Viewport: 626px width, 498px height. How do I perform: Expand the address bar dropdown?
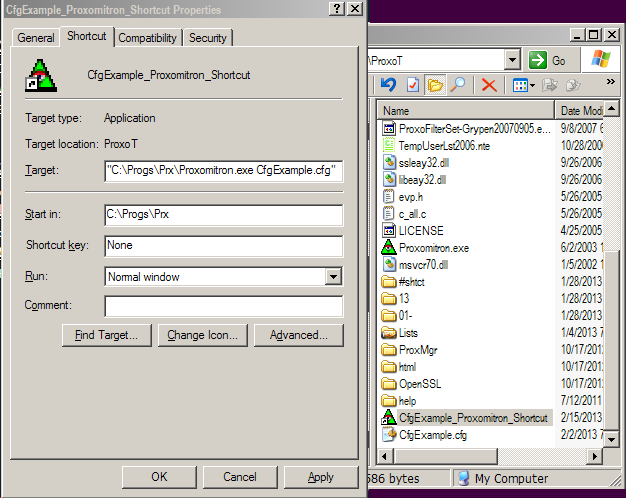pos(512,60)
